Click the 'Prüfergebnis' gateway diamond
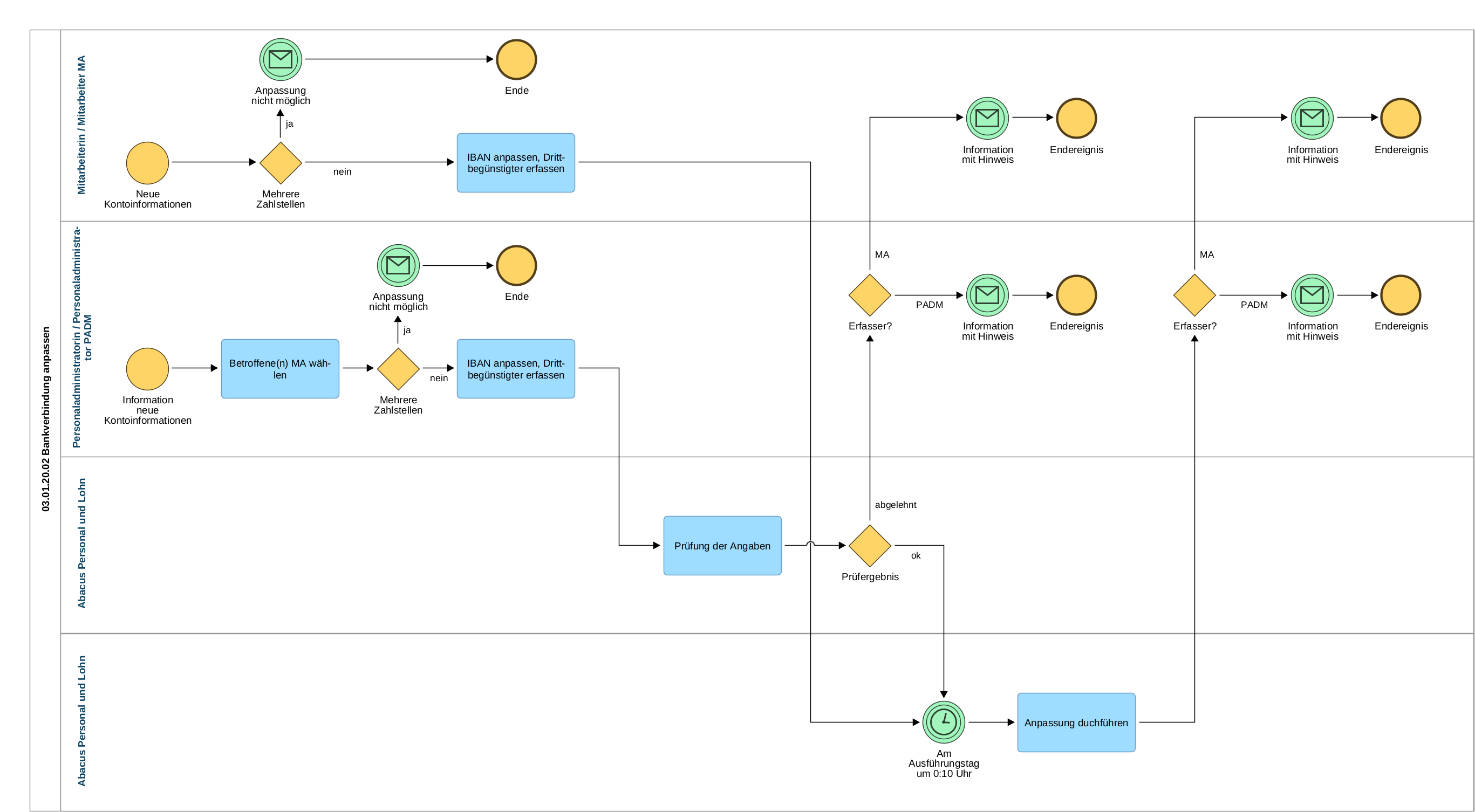Screen dimensions: 1475x812 [869, 545]
